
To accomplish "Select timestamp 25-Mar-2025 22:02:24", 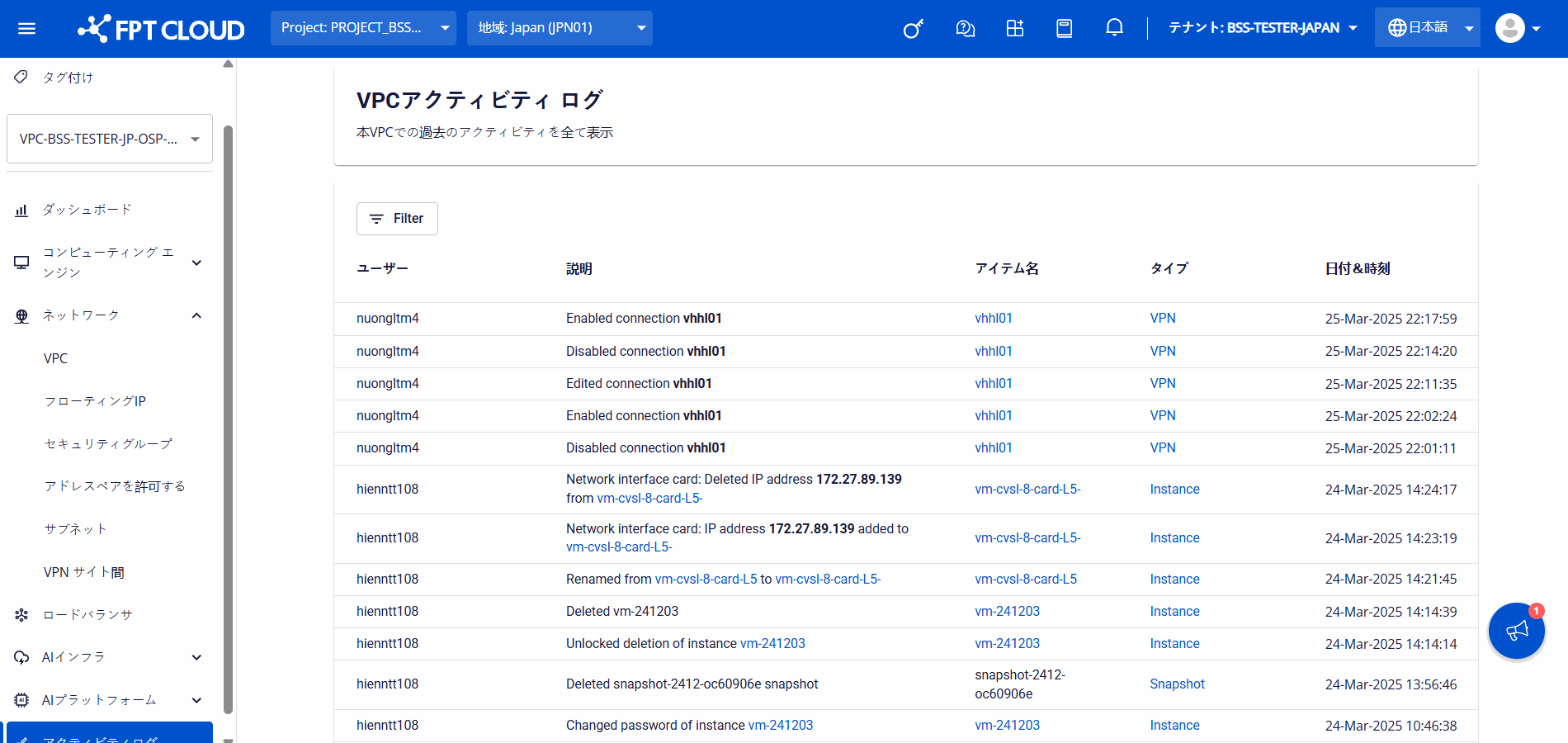I will coord(1391,416).
